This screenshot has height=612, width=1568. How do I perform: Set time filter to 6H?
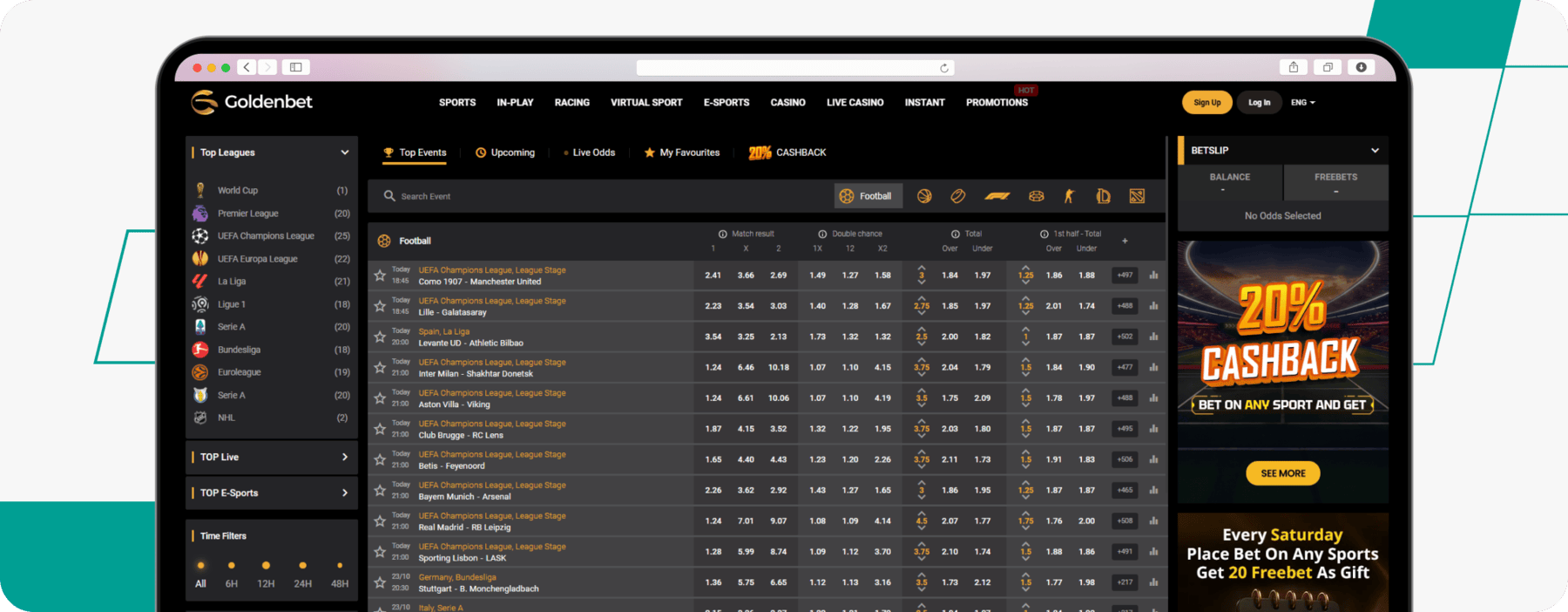pyautogui.click(x=231, y=576)
